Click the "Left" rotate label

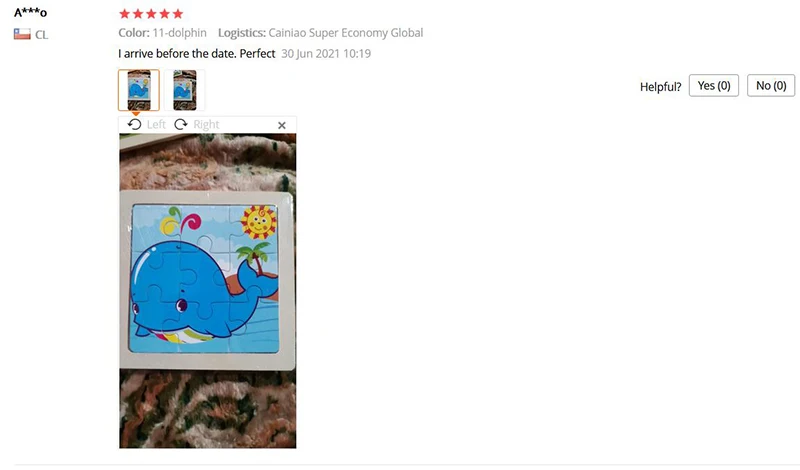(x=156, y=125)
